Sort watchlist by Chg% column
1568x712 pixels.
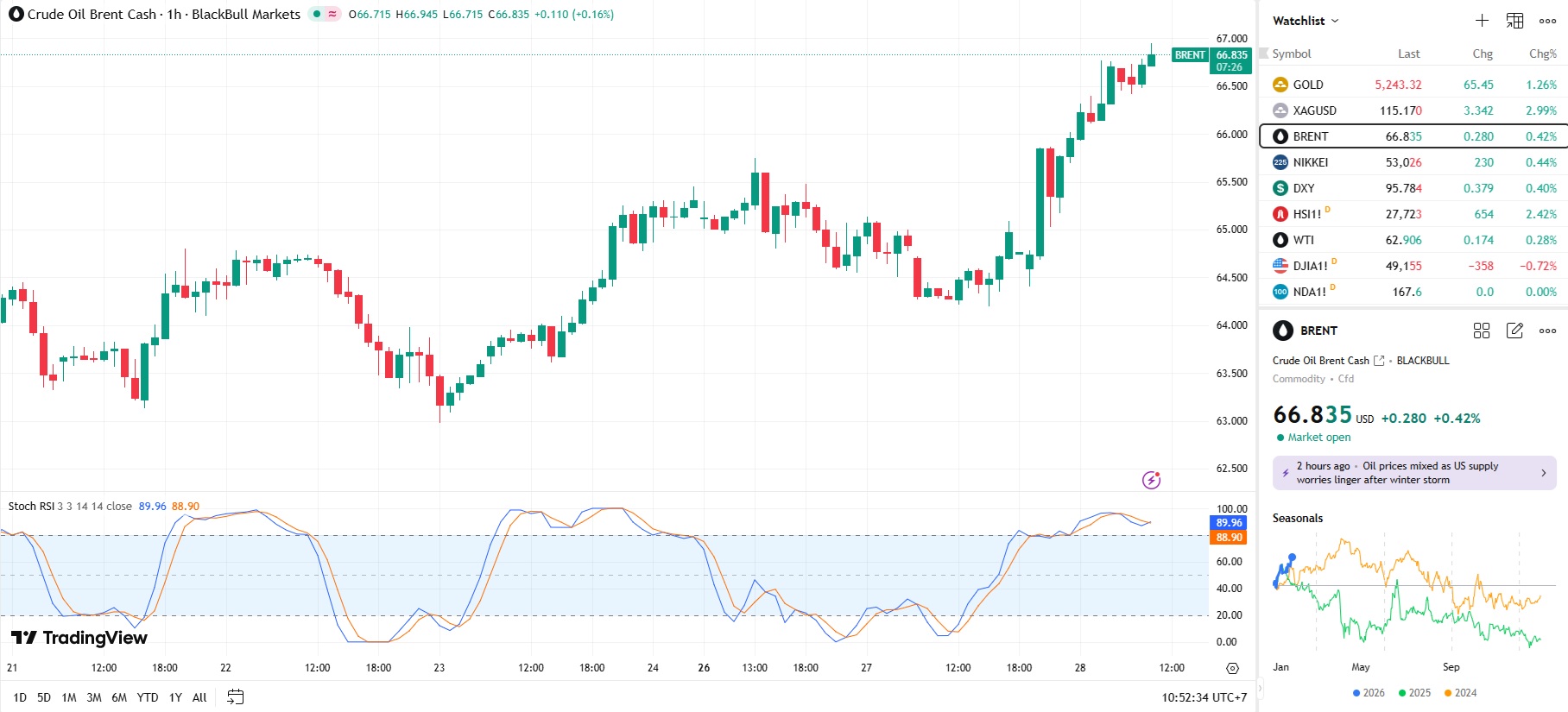pyautogui.click(x=1542, y=54)
